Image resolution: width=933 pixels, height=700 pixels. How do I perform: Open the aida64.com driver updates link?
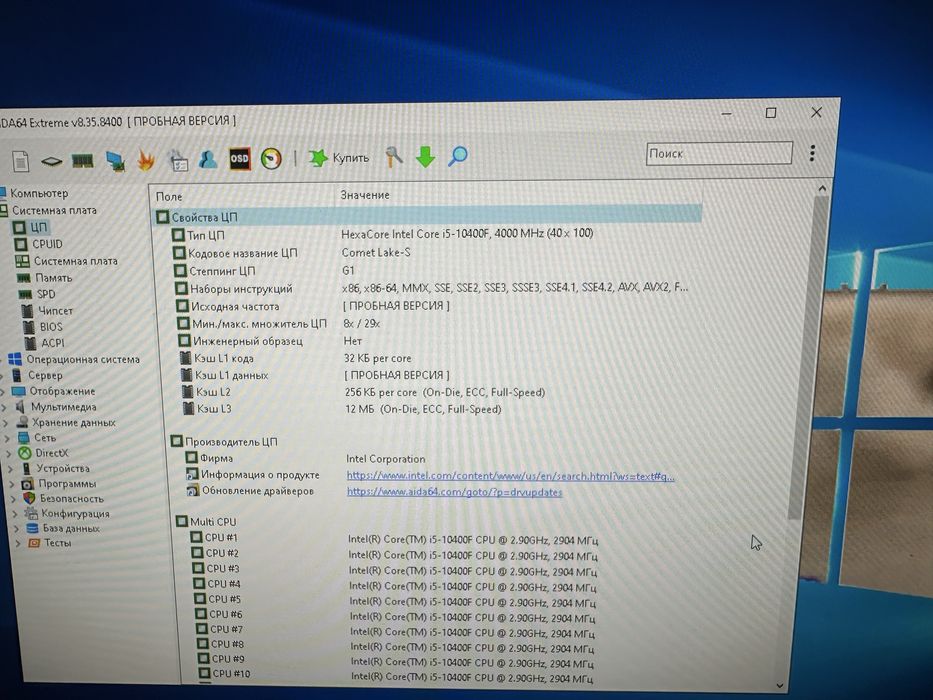click(455, 492)
